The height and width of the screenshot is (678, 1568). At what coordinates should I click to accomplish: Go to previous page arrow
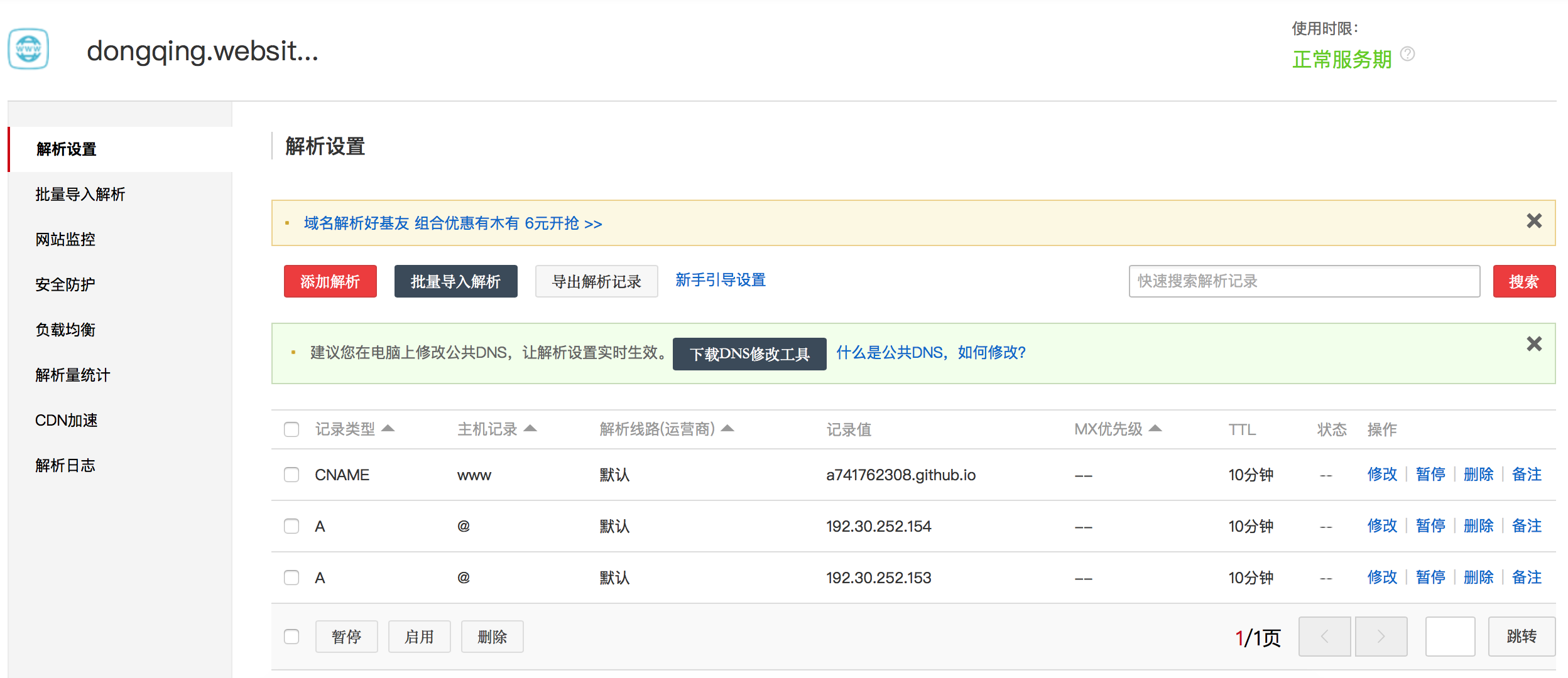click(1324, 637)
